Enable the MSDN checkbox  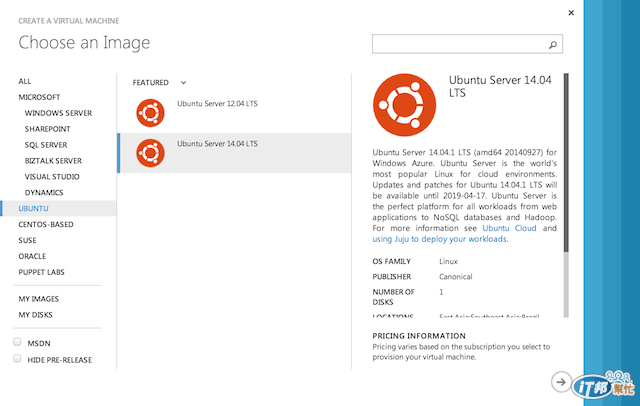tap(17, 342)
